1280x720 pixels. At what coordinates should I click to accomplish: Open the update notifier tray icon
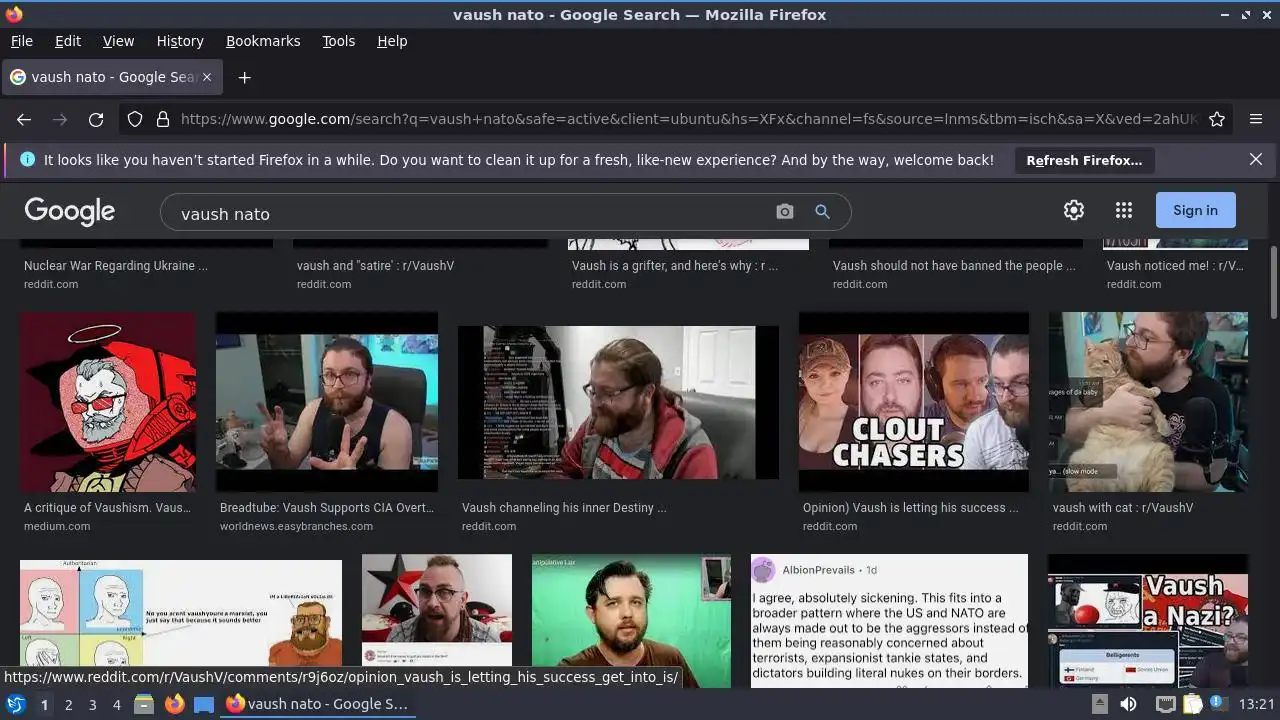1219,704
